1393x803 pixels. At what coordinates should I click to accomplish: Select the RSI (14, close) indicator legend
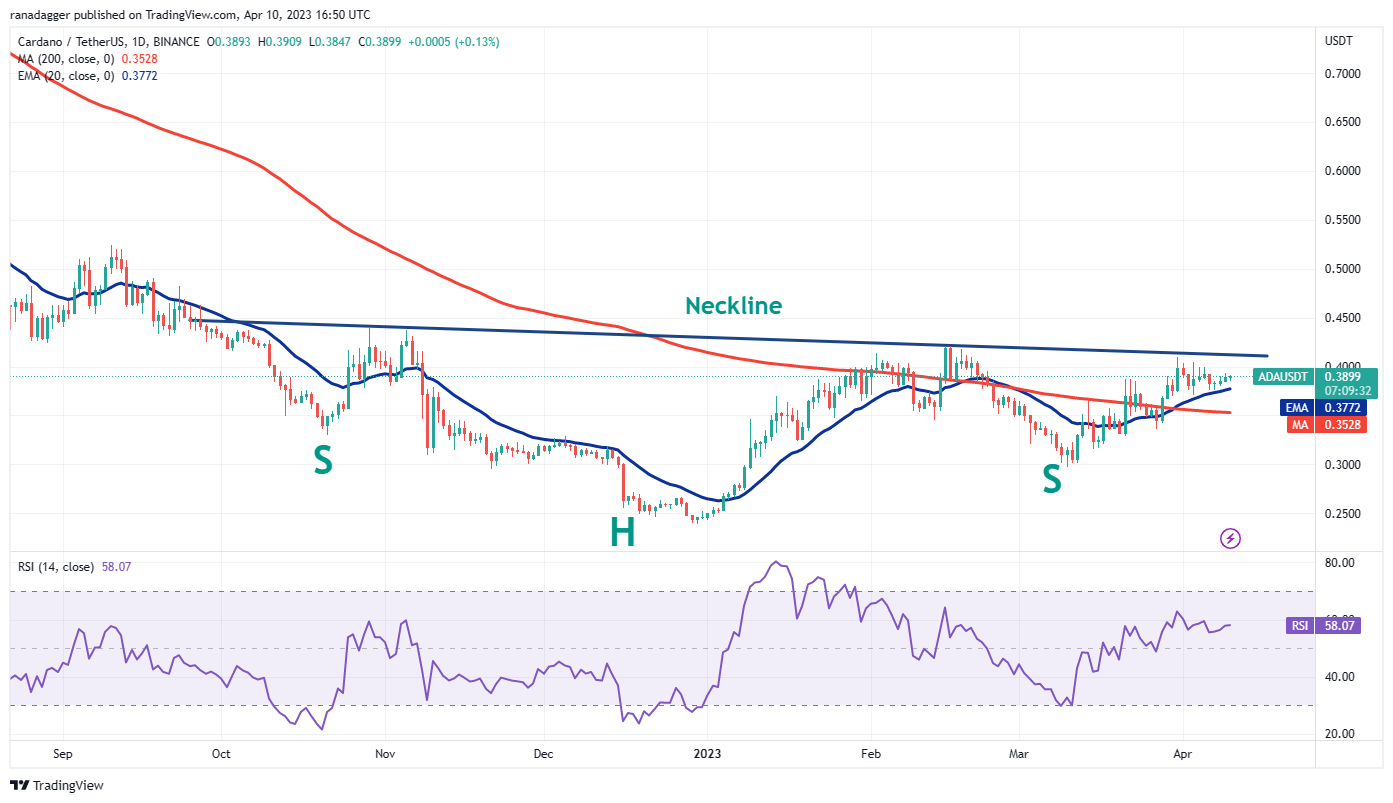pos(56,567)
